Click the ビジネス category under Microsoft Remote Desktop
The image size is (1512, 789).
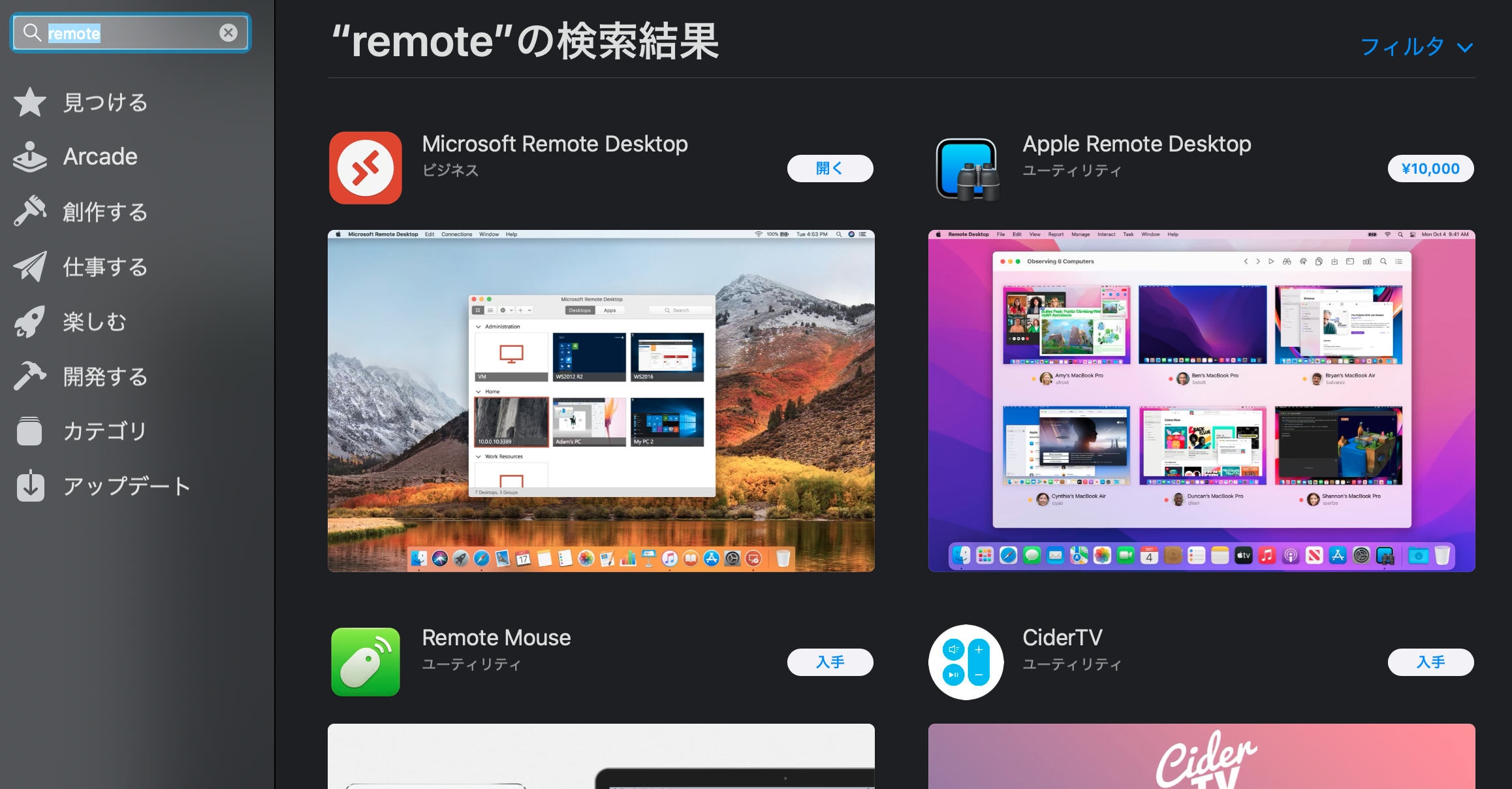pyautogui.click(x=450, y=170)
